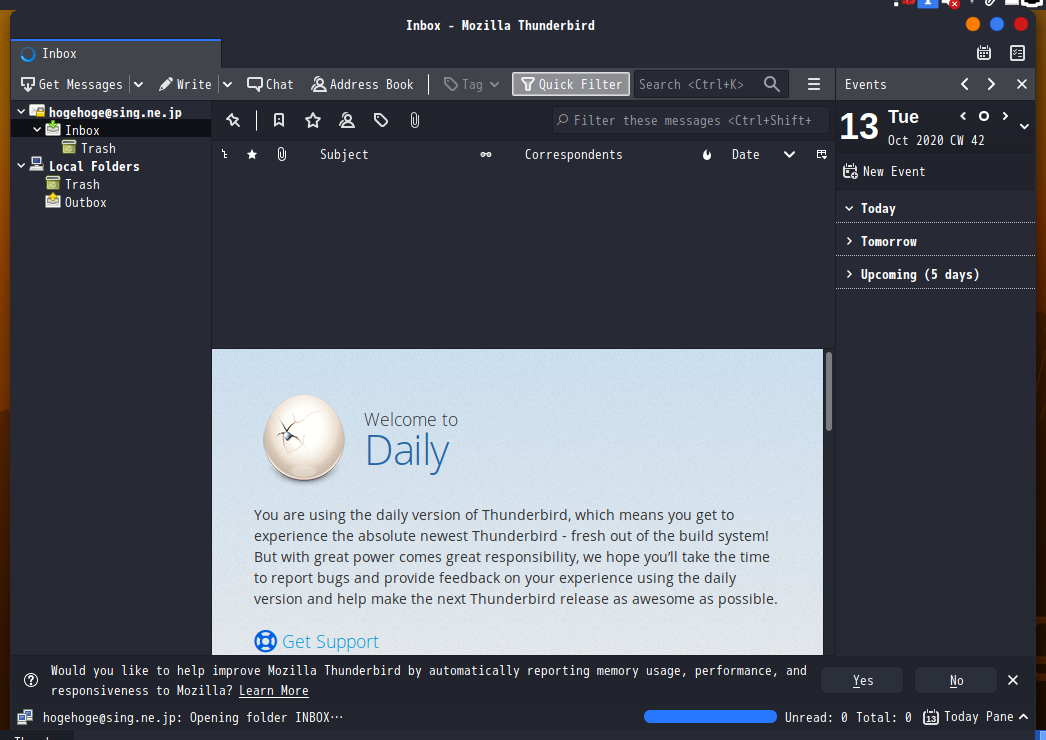The height and width of the screenshot is (740, 1046).
Task: Open the Address Book
Action: [362, 85]
